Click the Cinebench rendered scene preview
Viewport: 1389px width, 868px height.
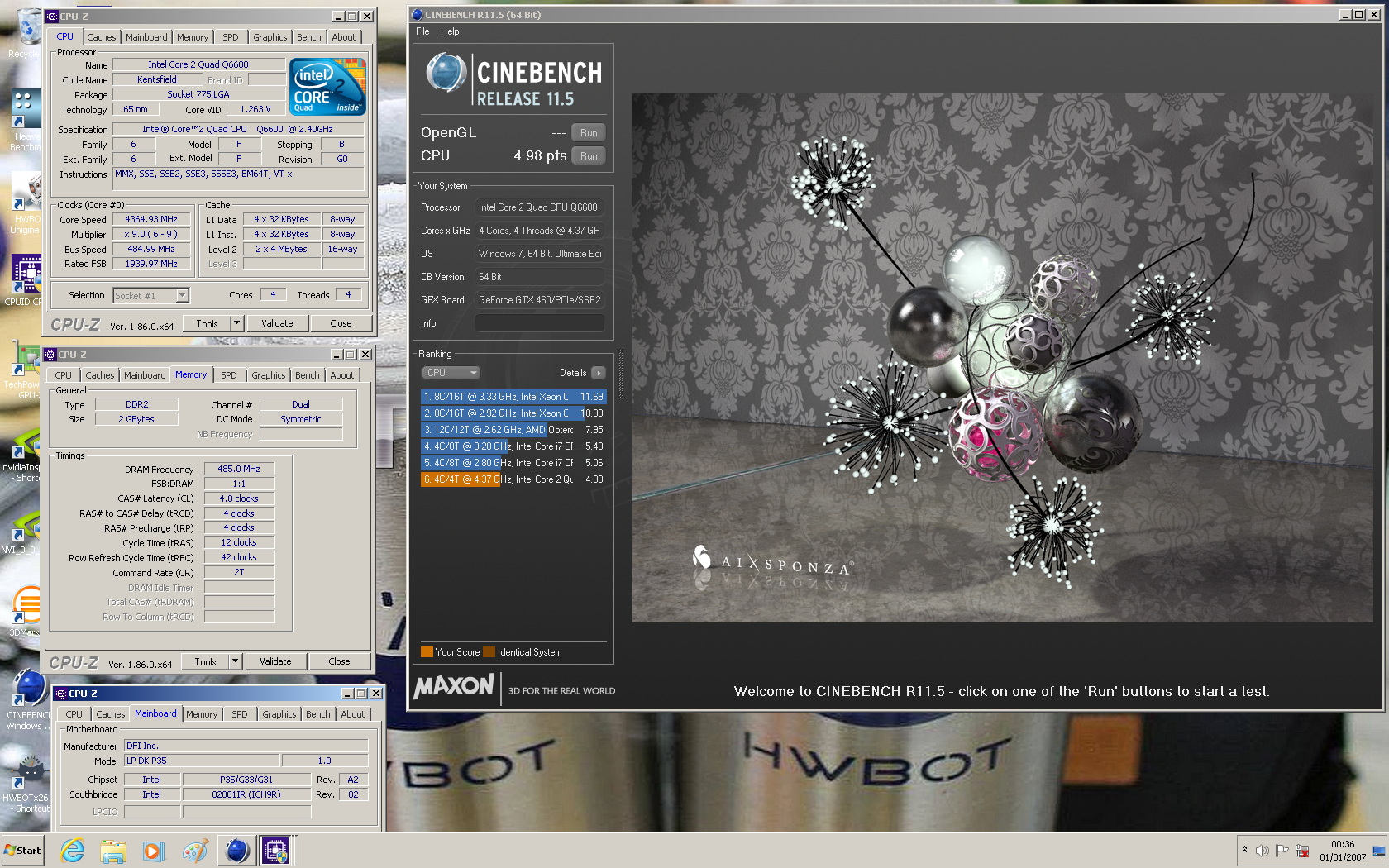1002,357
